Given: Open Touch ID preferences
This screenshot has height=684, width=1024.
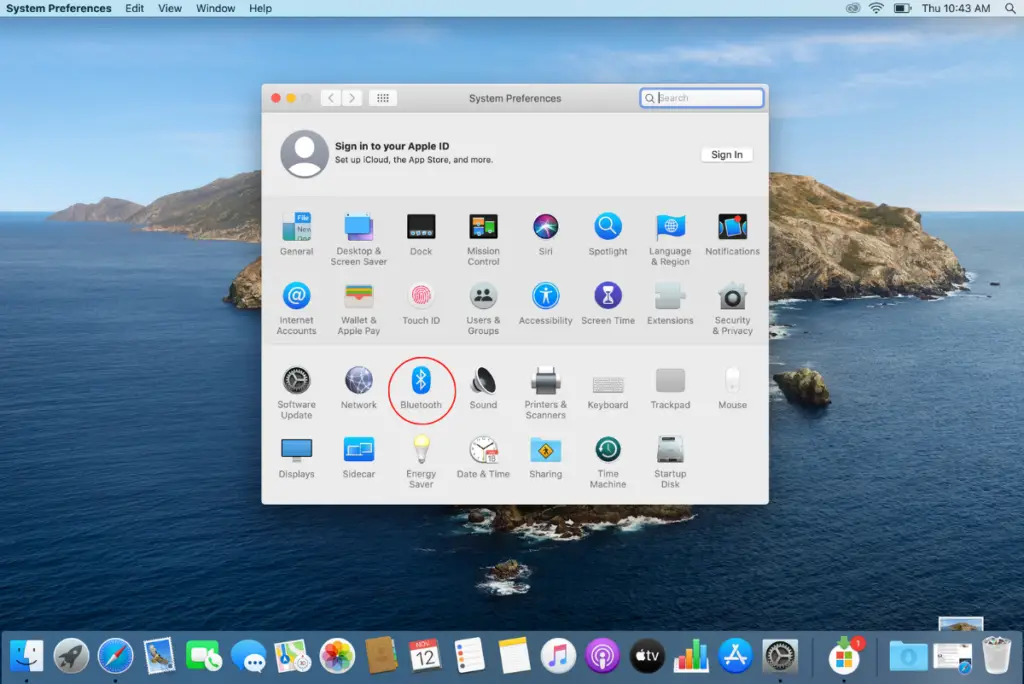Looking at the screenshot, I should 421,304.
